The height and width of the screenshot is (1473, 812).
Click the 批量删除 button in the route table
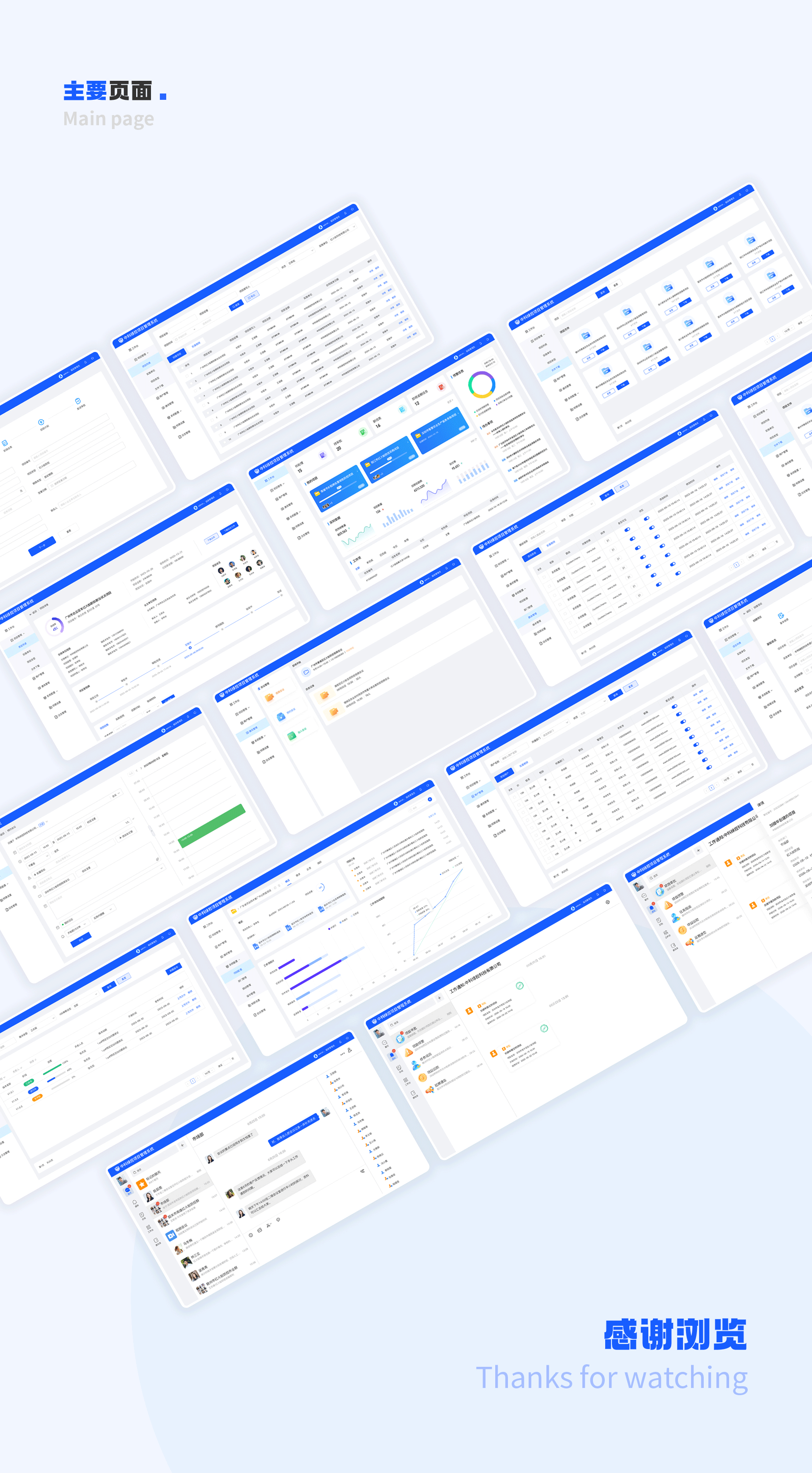(x=551, y=544)
